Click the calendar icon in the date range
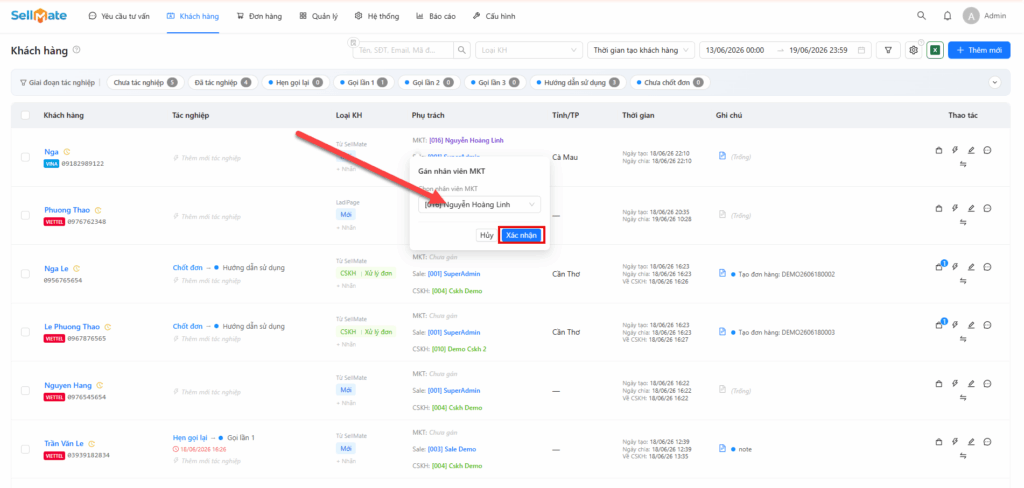 click(x=861, y=50)
